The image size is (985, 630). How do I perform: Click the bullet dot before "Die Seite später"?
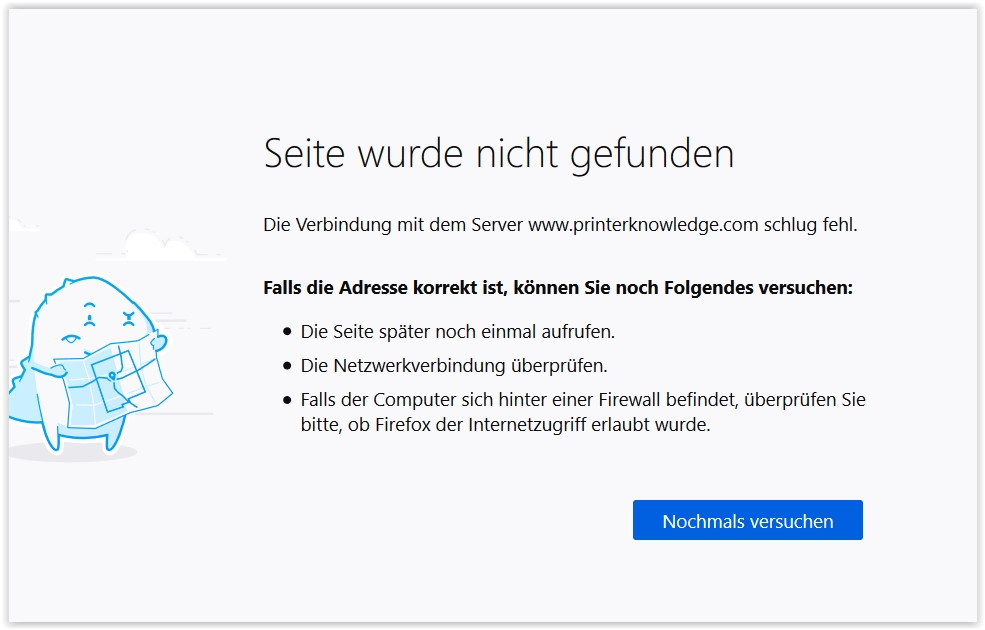point(289,331)
